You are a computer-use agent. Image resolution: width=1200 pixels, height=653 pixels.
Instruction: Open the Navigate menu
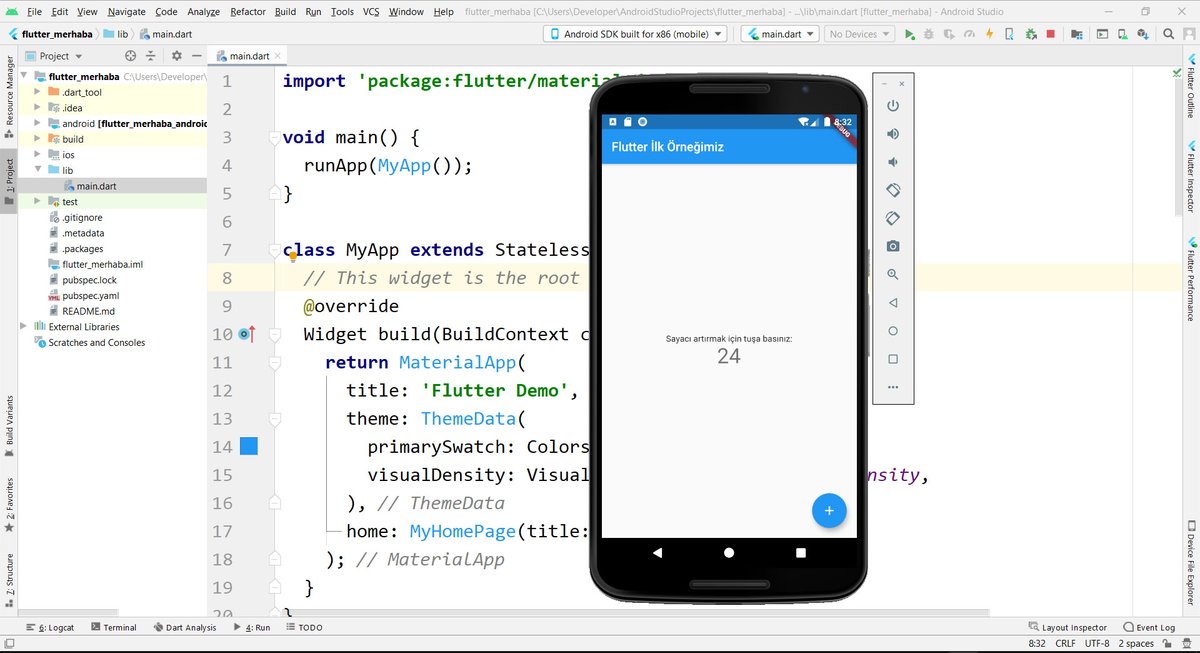pyautogui.click(x=126, y=12)
